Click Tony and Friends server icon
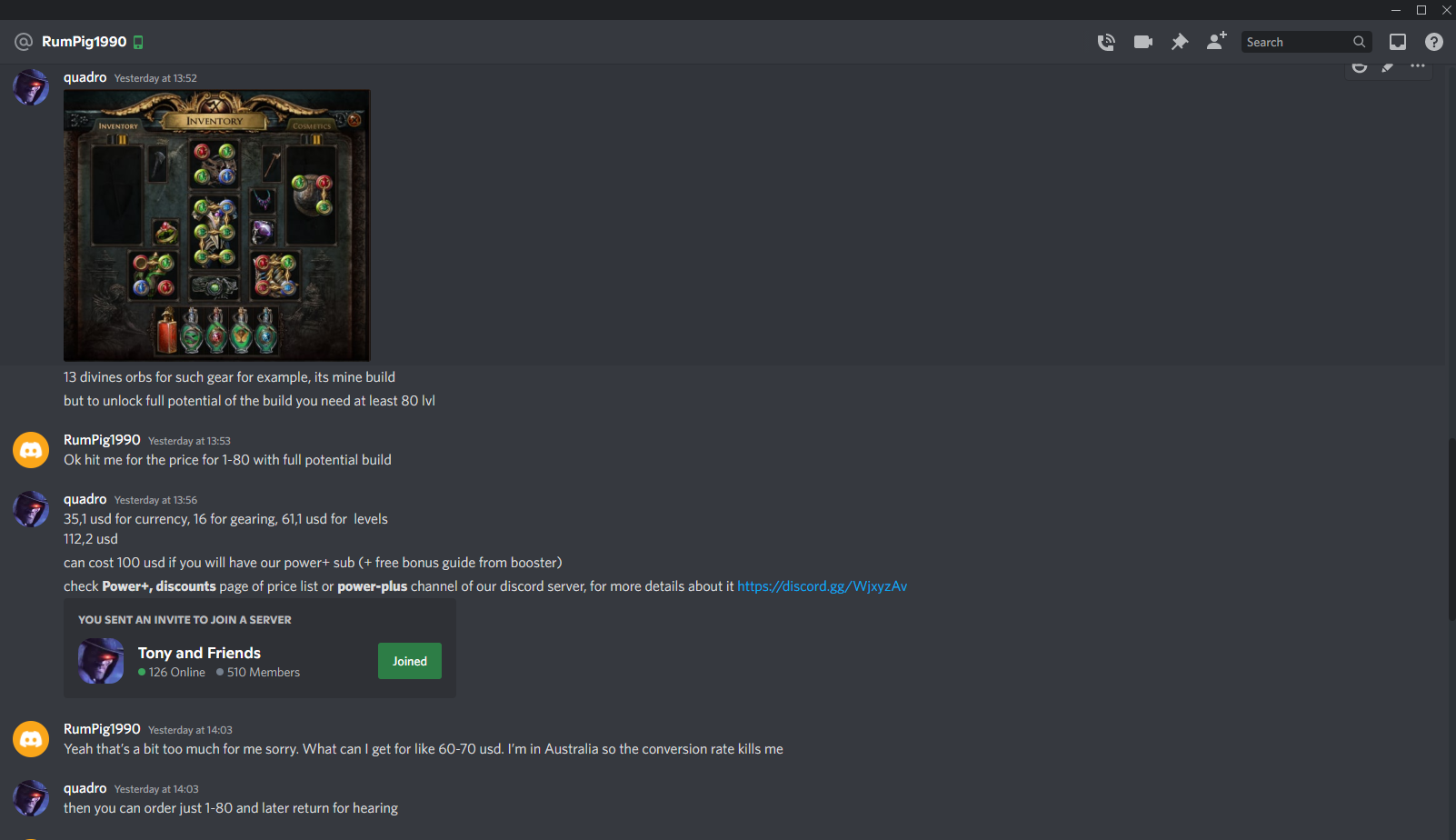The width and height of the screenshot is (1456, 840). pyautogui.click(x=101, y=661)
